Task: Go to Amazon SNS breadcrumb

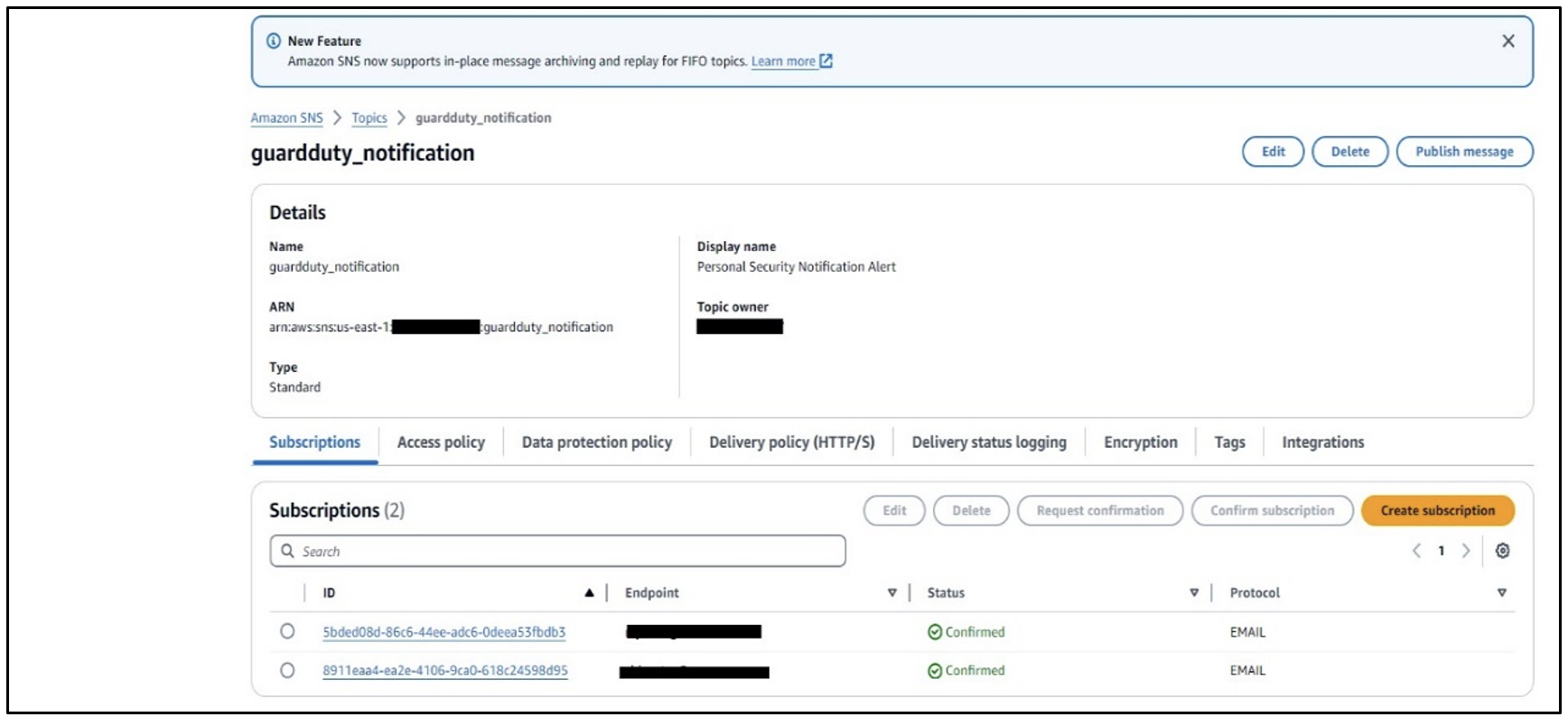Action: [x=286, y=118]
